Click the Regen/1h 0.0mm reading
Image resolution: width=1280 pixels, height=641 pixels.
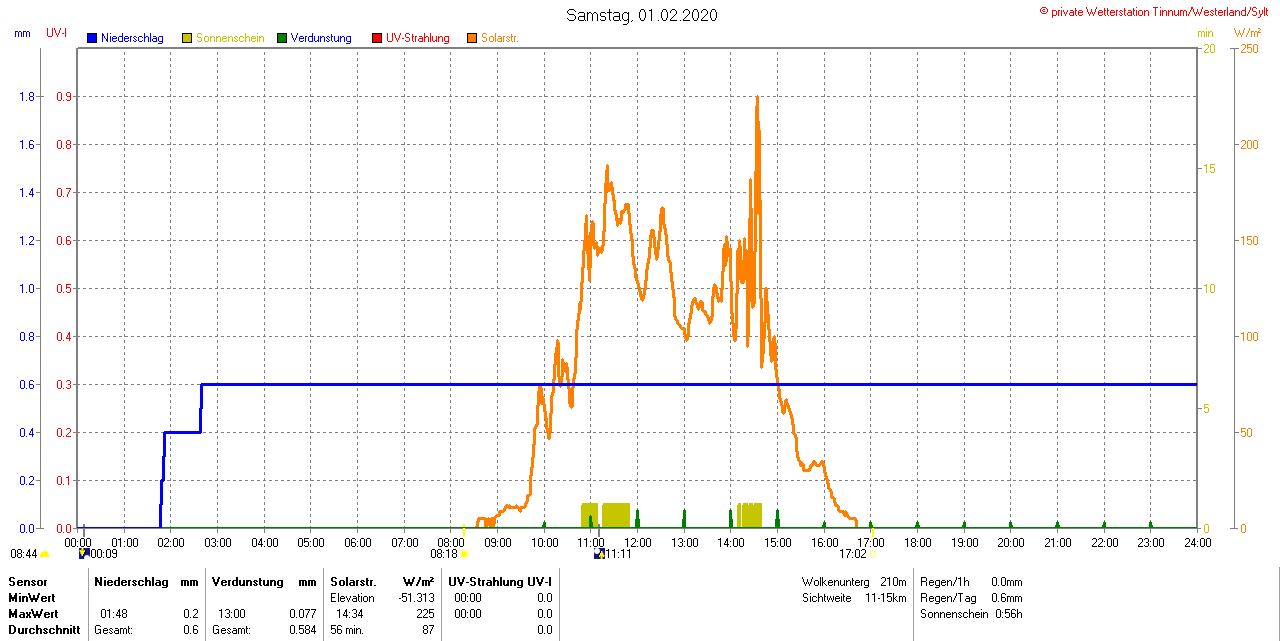(x=971, y=582)
